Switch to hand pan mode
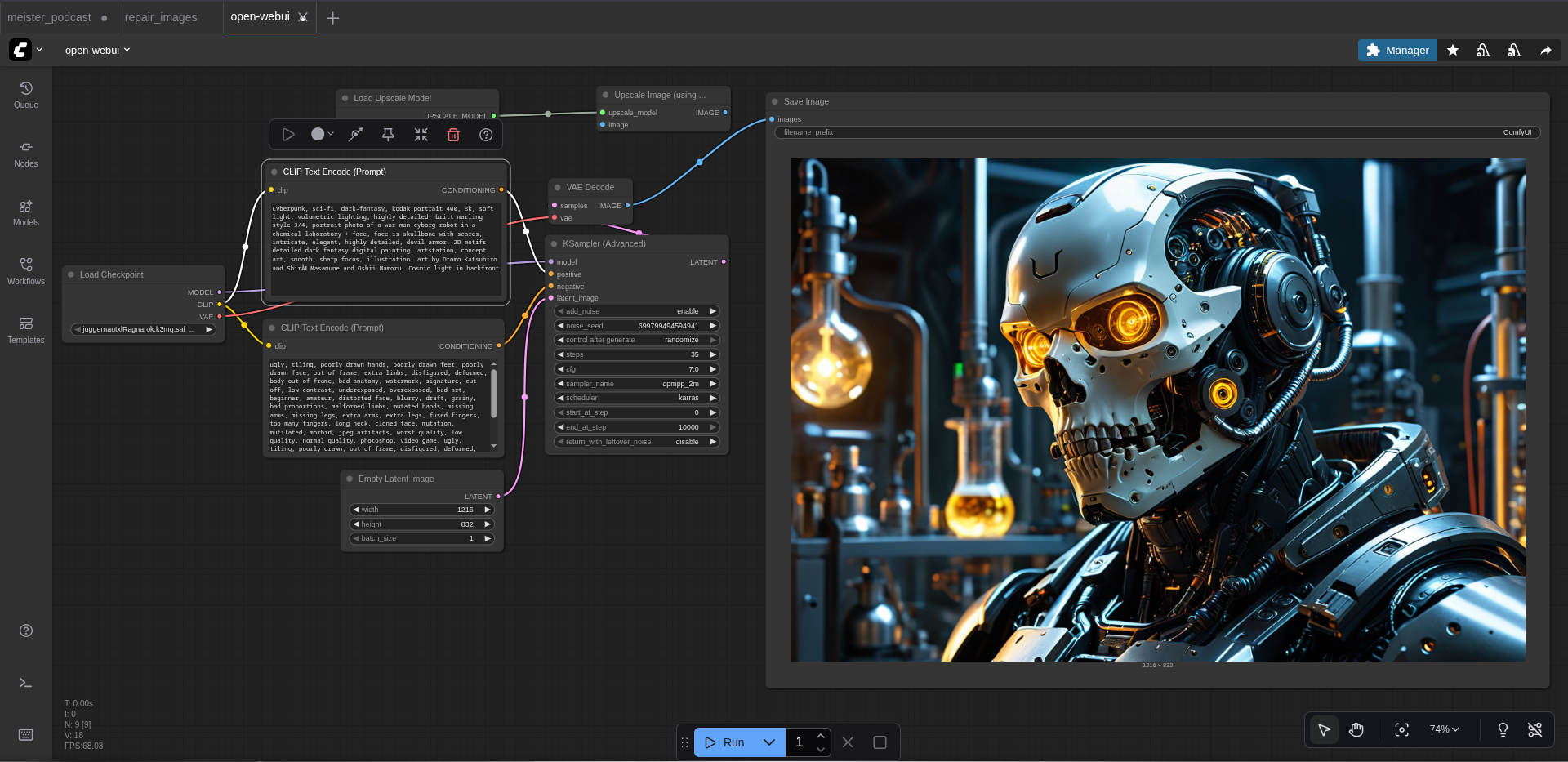Viewport: 1568px width, 762px height. click(1356, 729)
